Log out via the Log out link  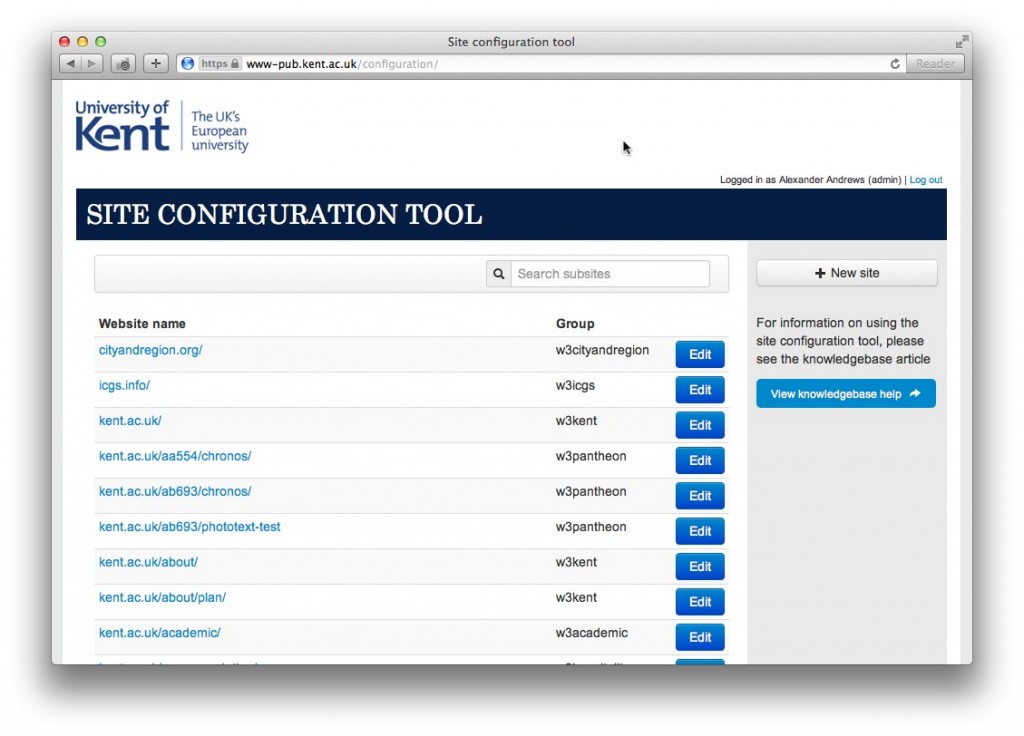click(925, 180)
